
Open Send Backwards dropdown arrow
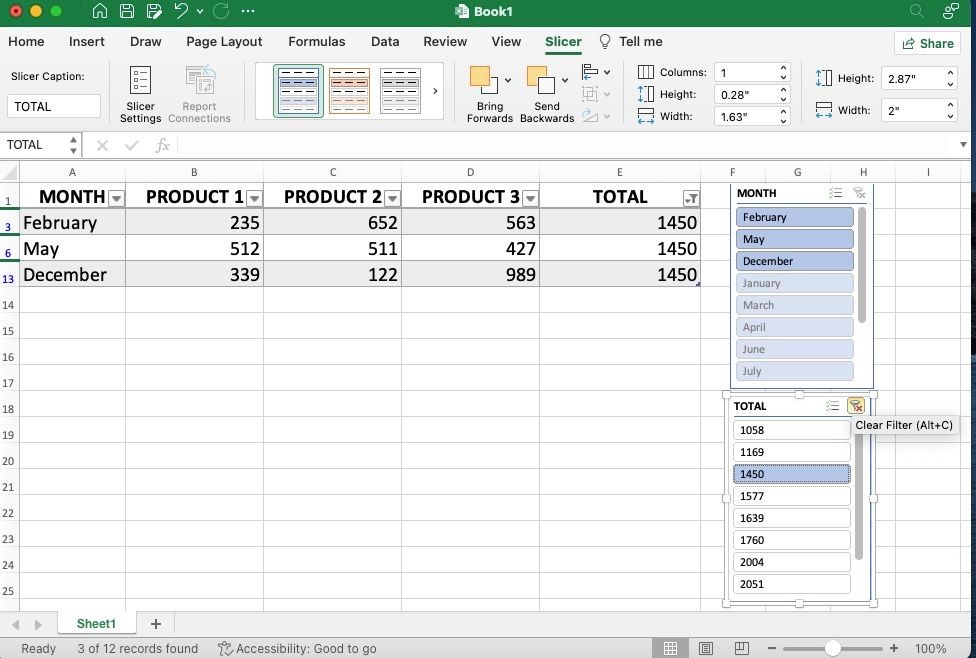pyautogui.click(x=565, y=80)
